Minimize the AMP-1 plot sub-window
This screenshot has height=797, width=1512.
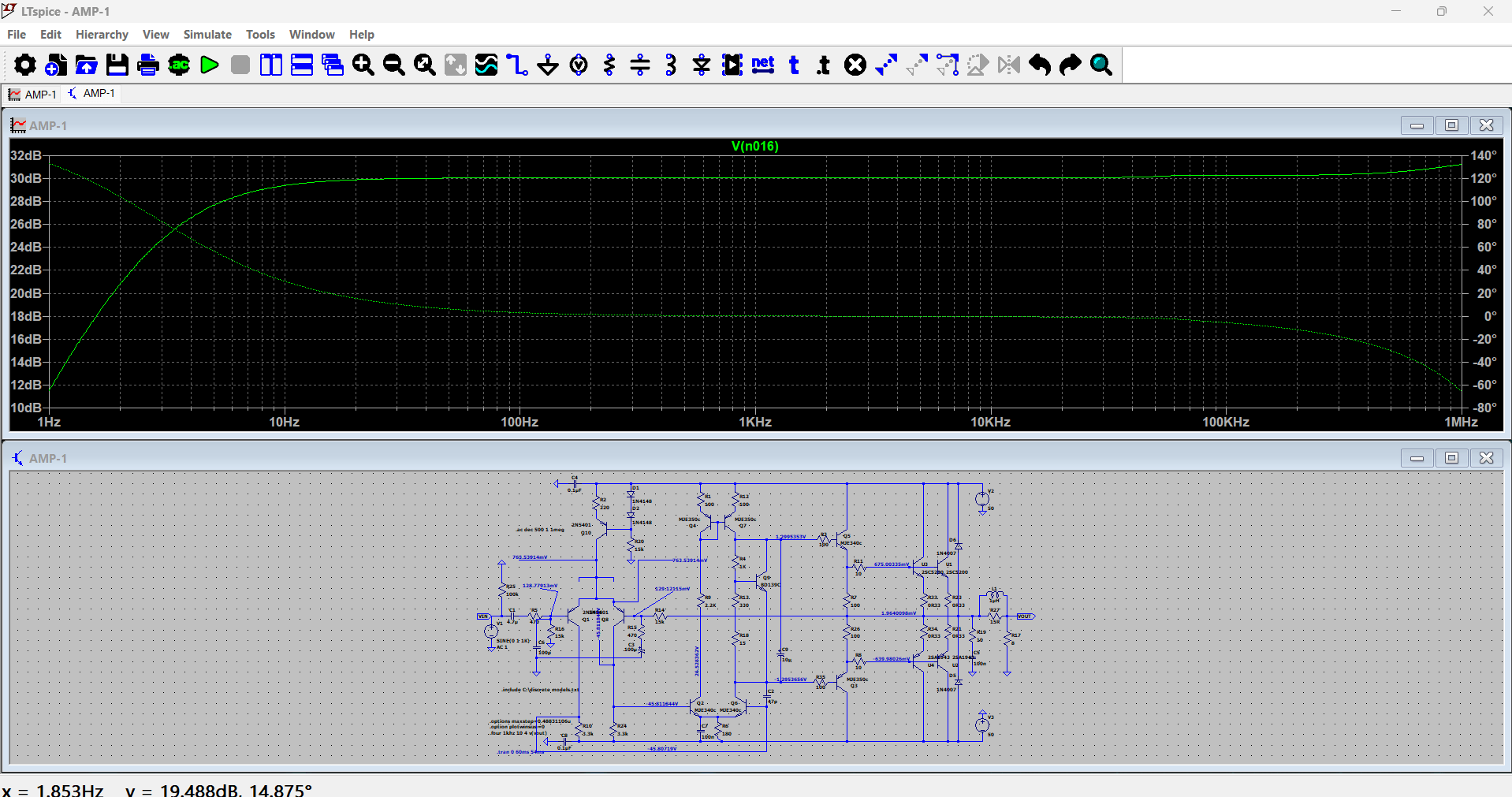(1417, 125)
